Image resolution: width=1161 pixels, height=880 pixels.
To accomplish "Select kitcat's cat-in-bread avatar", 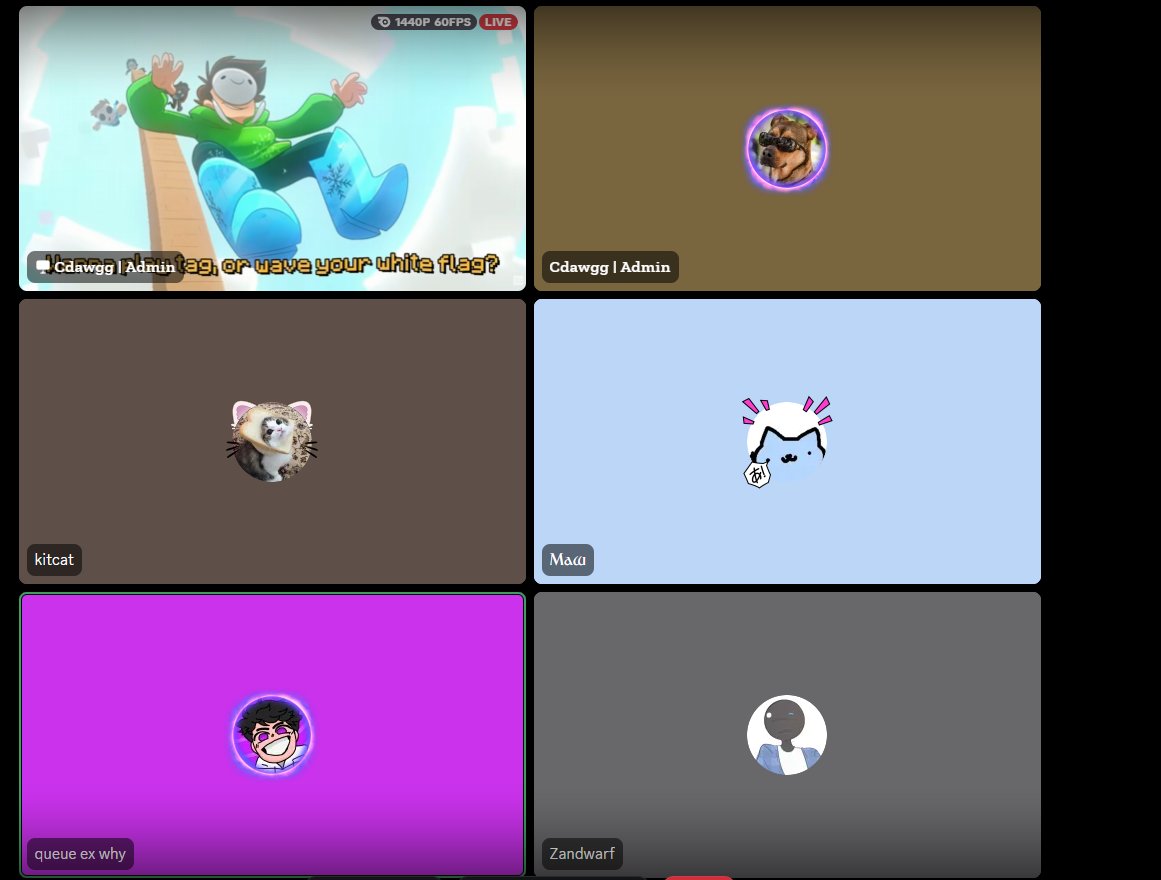I will point(272,441).
